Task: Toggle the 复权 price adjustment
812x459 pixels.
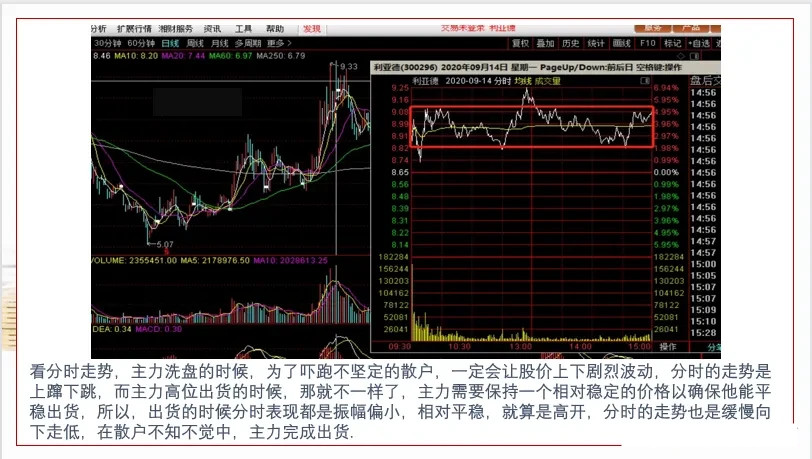Action: click(520, 44)
